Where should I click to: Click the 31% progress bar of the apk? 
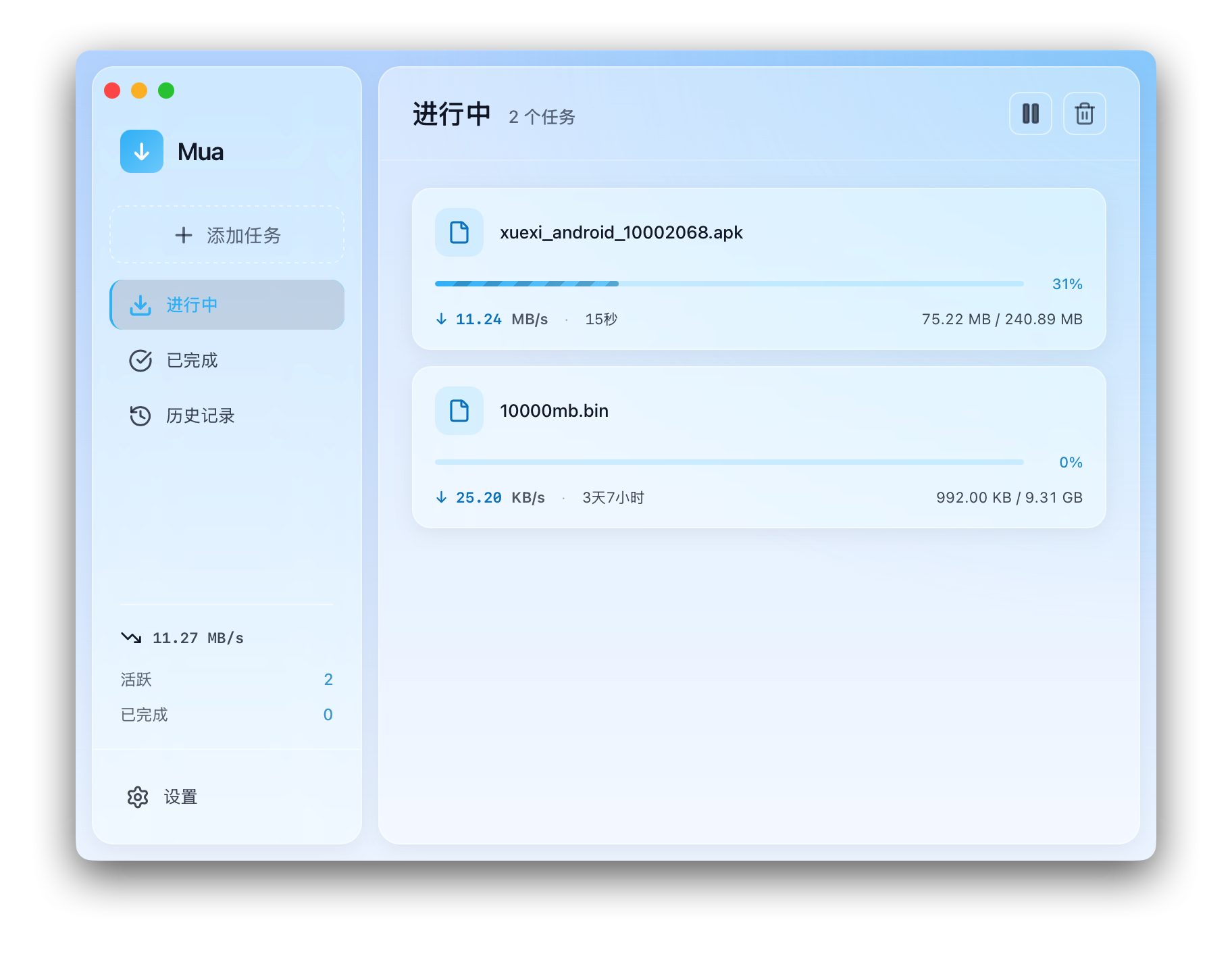[729, 284]
